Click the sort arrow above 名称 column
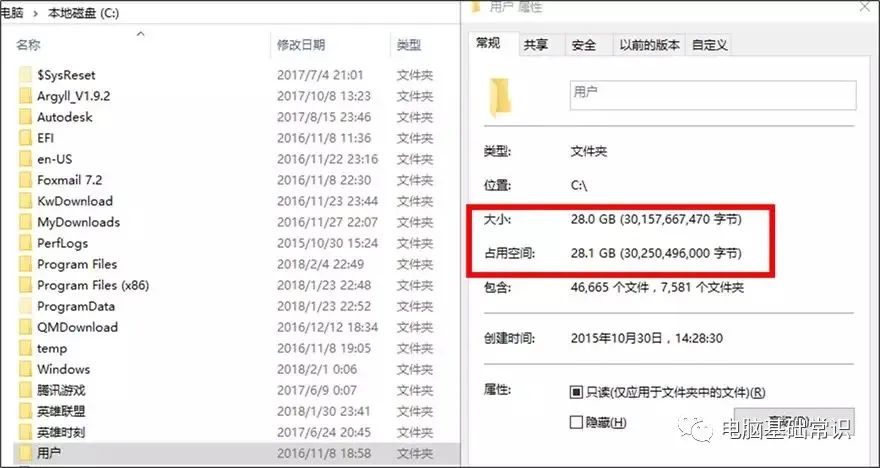Screen dimensions: 880x468 click(141, 34)
